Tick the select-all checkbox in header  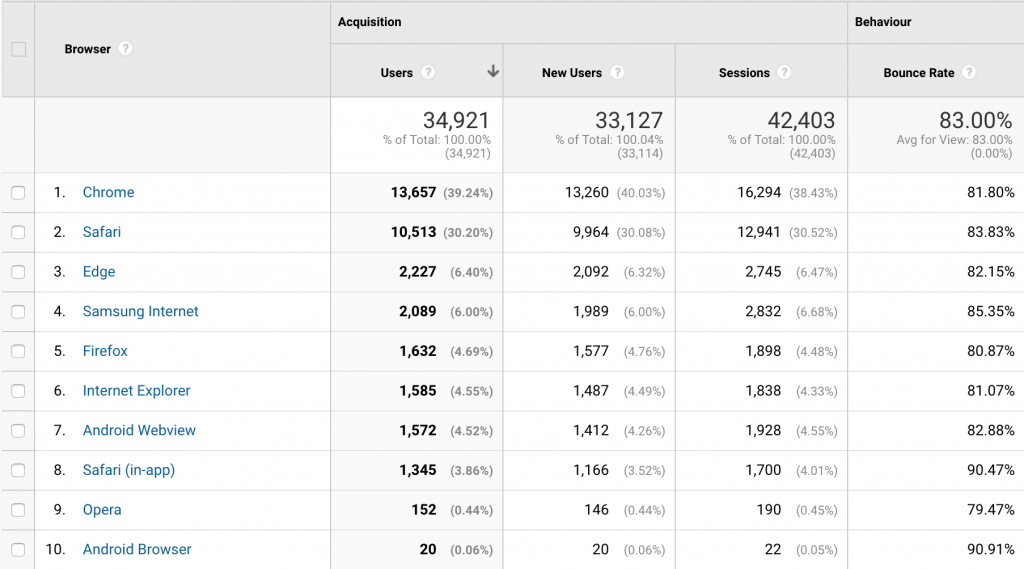coord(18,49)
